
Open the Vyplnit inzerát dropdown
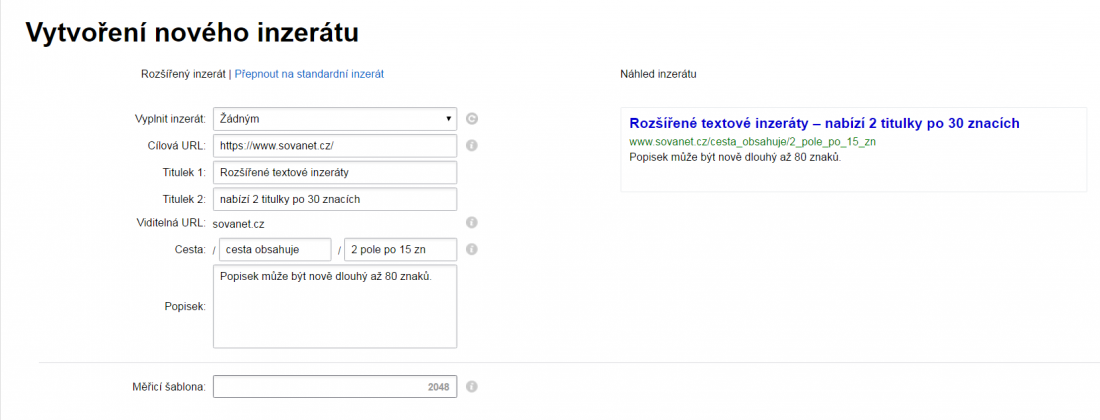335,119
